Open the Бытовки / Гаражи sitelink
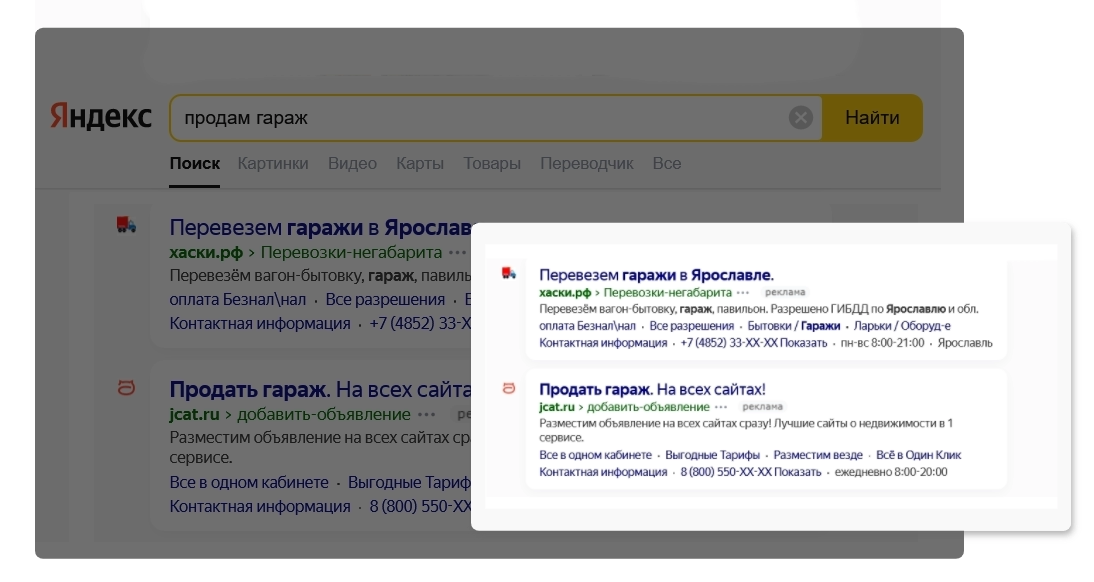Viewport: 1094px width, 582px height. pos(793,326)
